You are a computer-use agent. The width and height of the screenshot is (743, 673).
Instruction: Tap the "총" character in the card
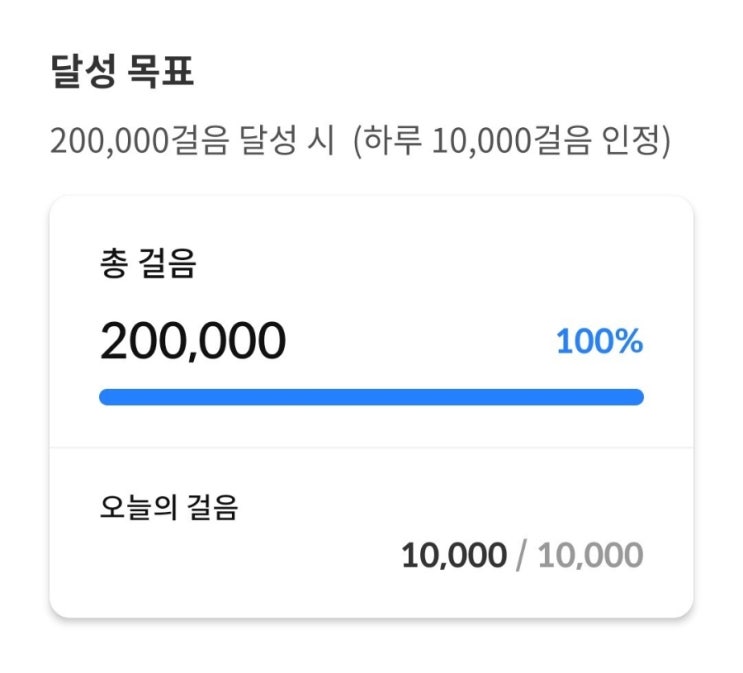pos(114,265)
